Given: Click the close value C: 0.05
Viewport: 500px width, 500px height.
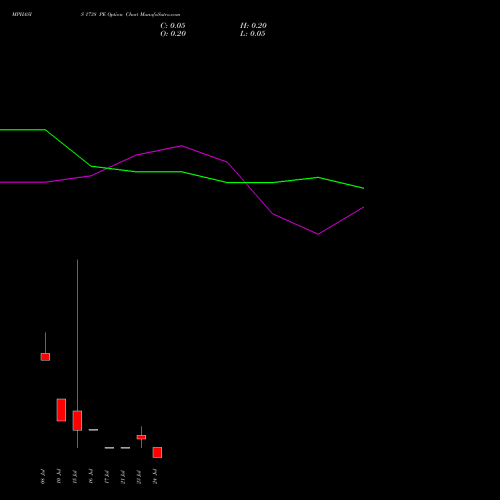Looking at the screenshot, I should [x=173, y=26].
